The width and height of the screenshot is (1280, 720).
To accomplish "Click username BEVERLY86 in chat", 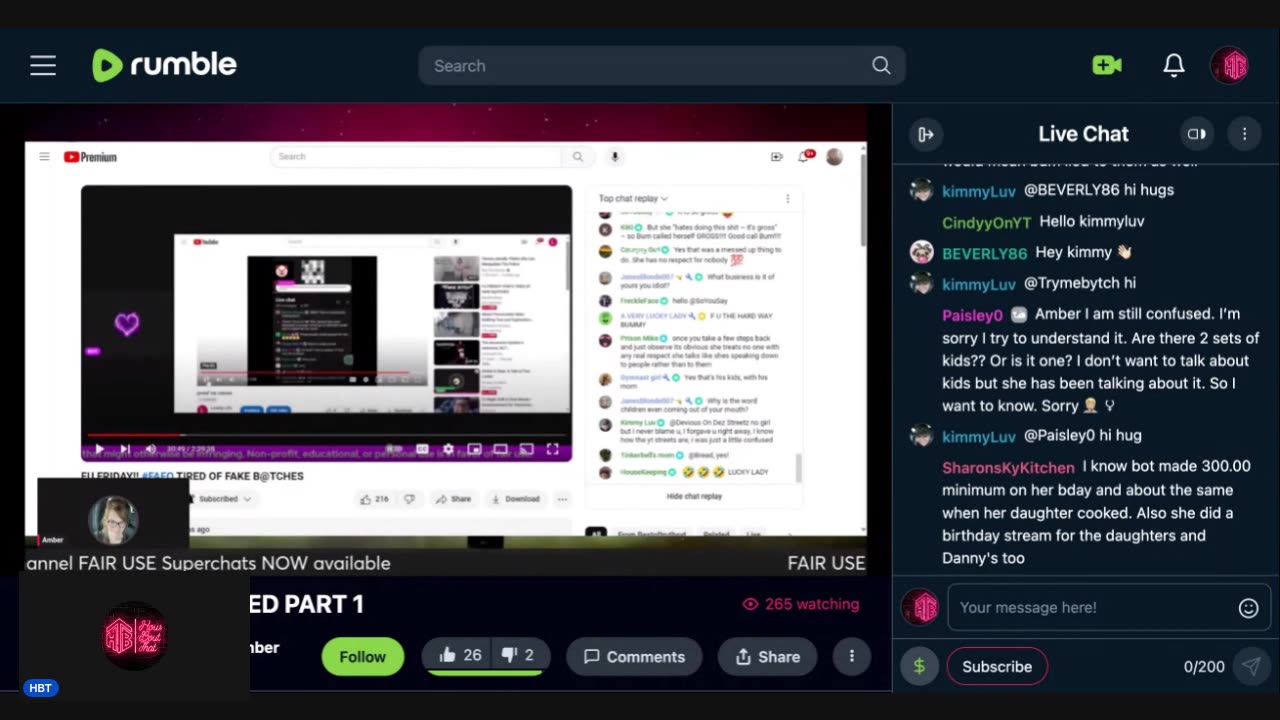I will point(984,253).
